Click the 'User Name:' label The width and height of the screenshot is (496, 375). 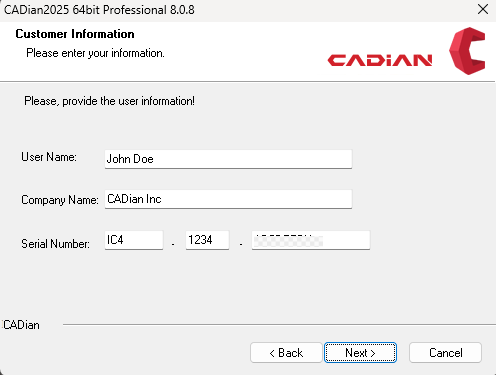[x=49, y=157]
